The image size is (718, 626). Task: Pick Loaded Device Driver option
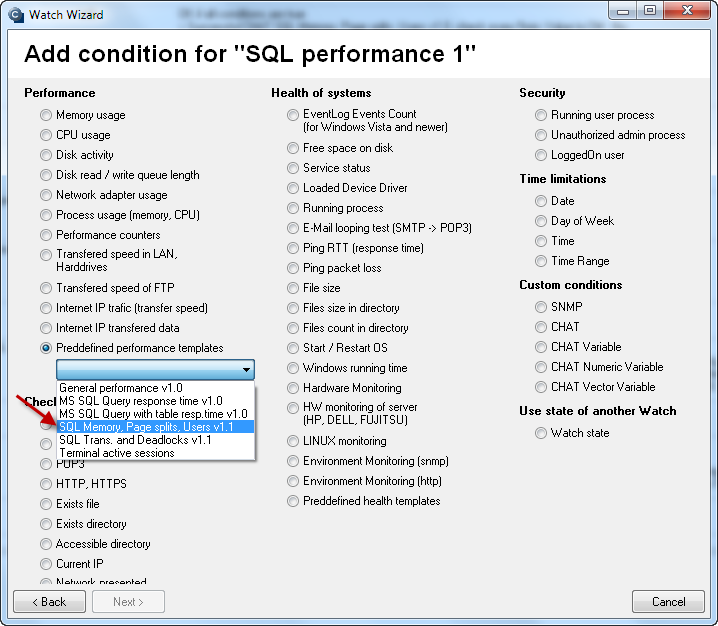(x=293, y=188)
